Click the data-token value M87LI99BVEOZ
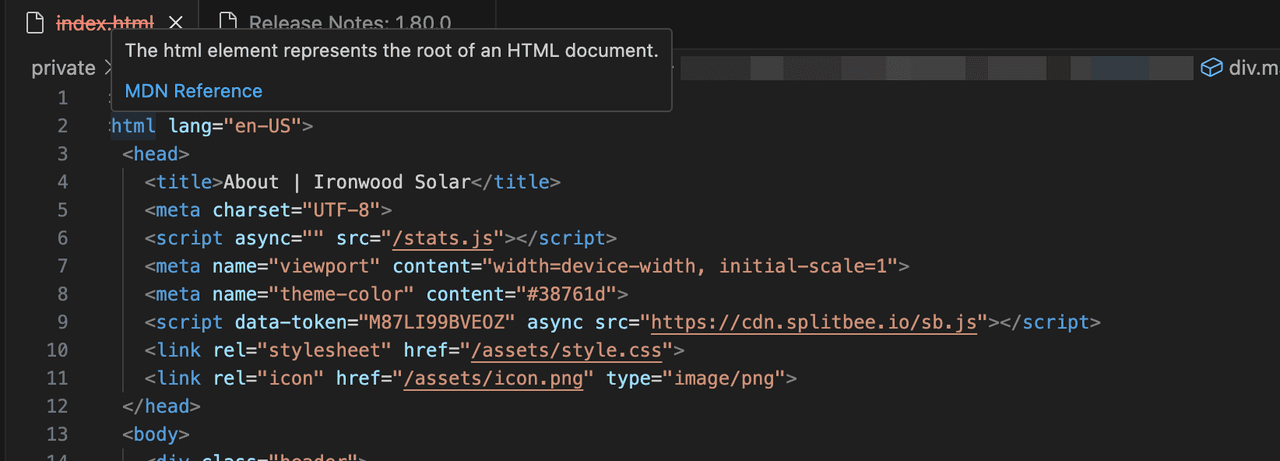The height and width of the screenshot is (461, 1280). pyautogui.click(x=440, y=322)
